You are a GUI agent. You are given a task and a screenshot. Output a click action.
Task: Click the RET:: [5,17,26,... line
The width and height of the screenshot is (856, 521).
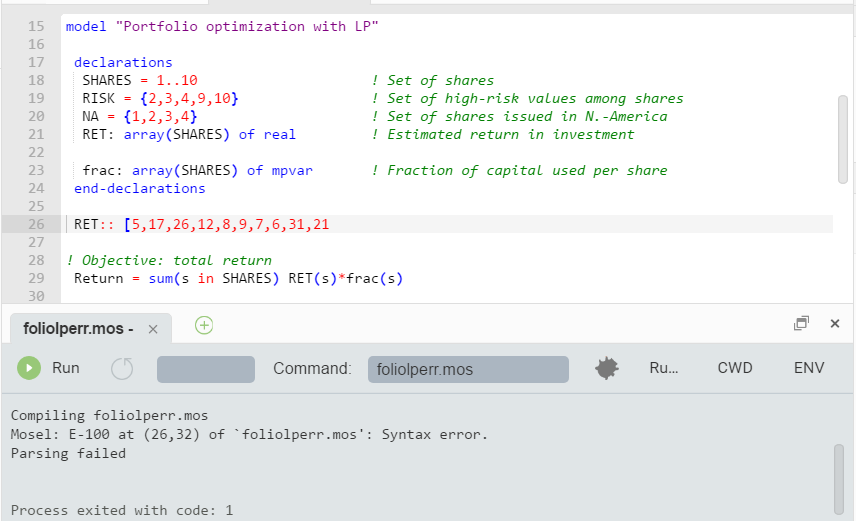pos(201,224)
